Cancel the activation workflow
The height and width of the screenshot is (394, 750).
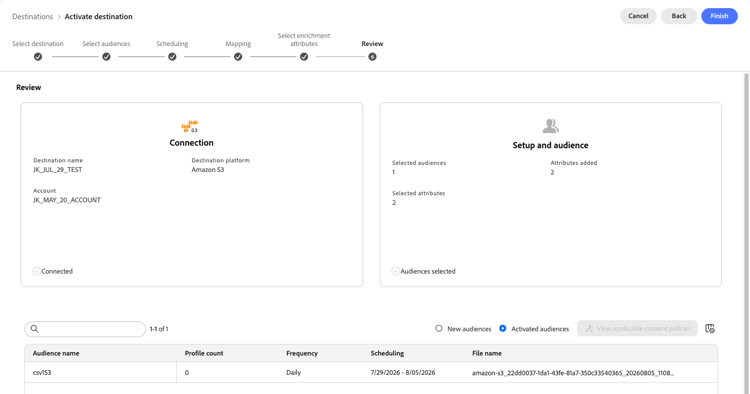(638, 16)
